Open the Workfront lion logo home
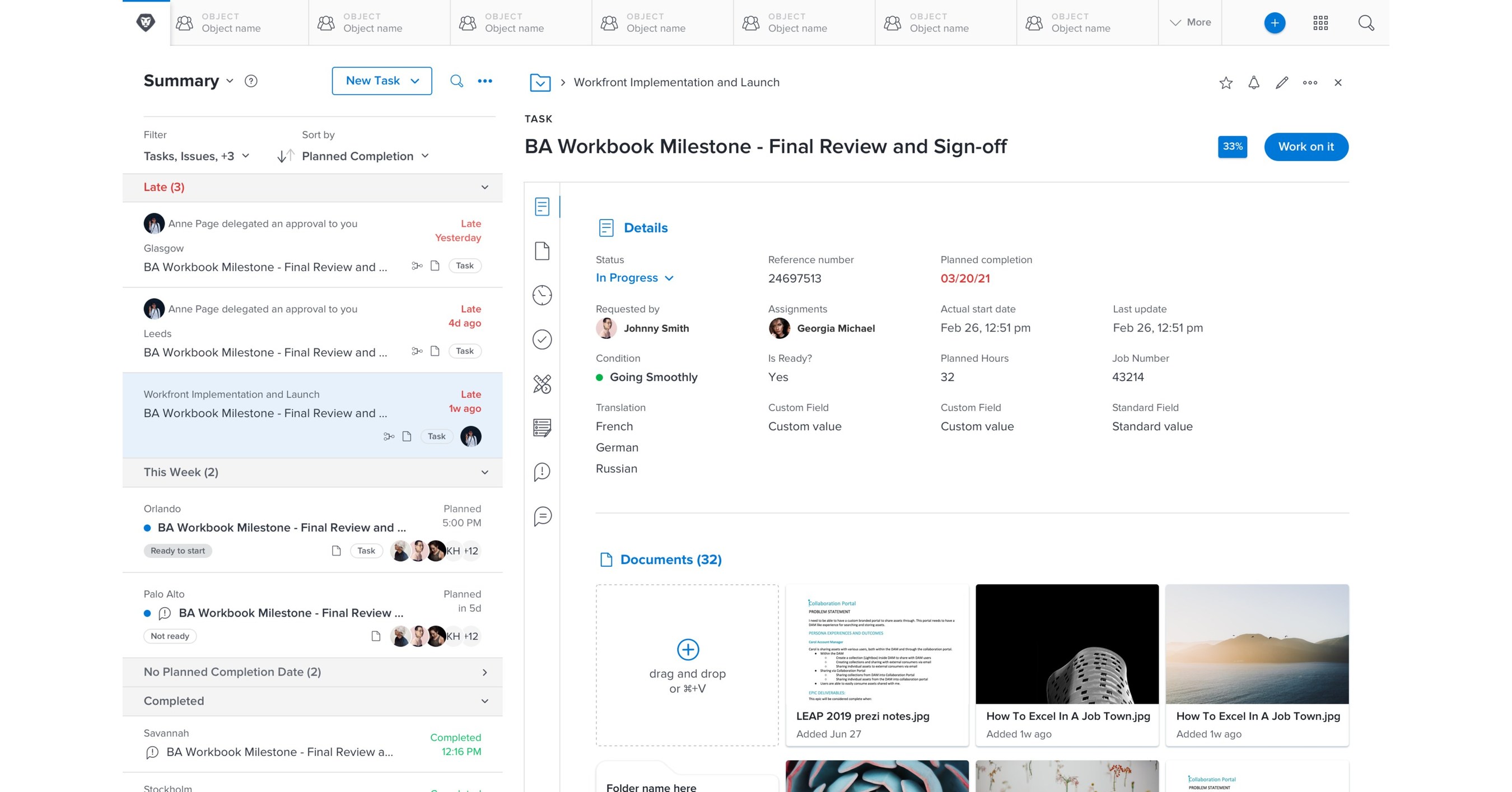Screen dimensions: 1512x792 [x=146, y=23]
